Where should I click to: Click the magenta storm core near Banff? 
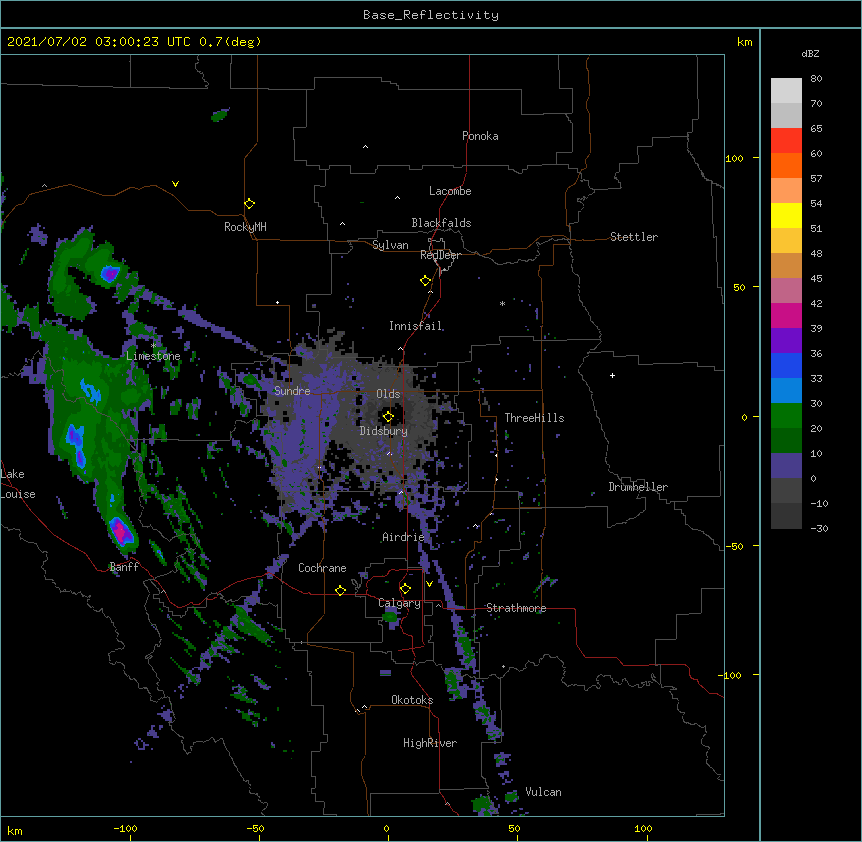[120, 532]
